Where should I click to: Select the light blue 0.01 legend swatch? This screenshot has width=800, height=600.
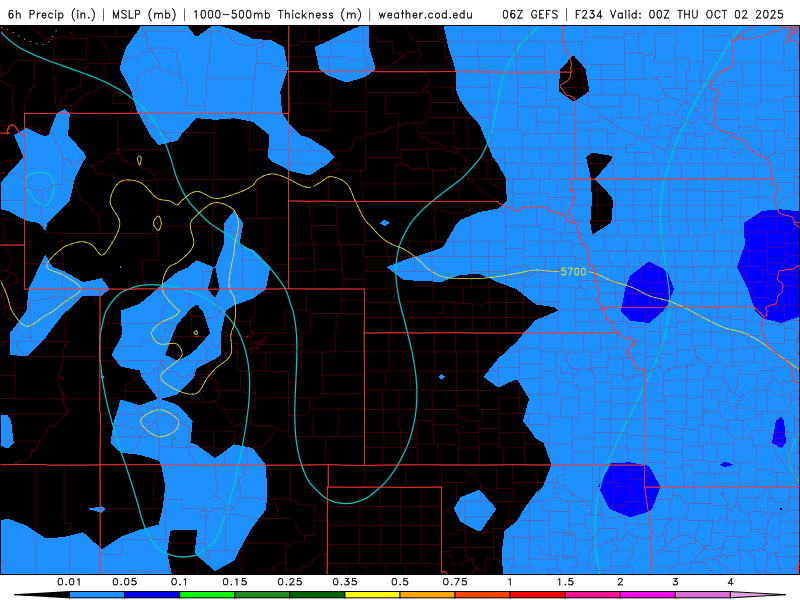pos(97,595)
